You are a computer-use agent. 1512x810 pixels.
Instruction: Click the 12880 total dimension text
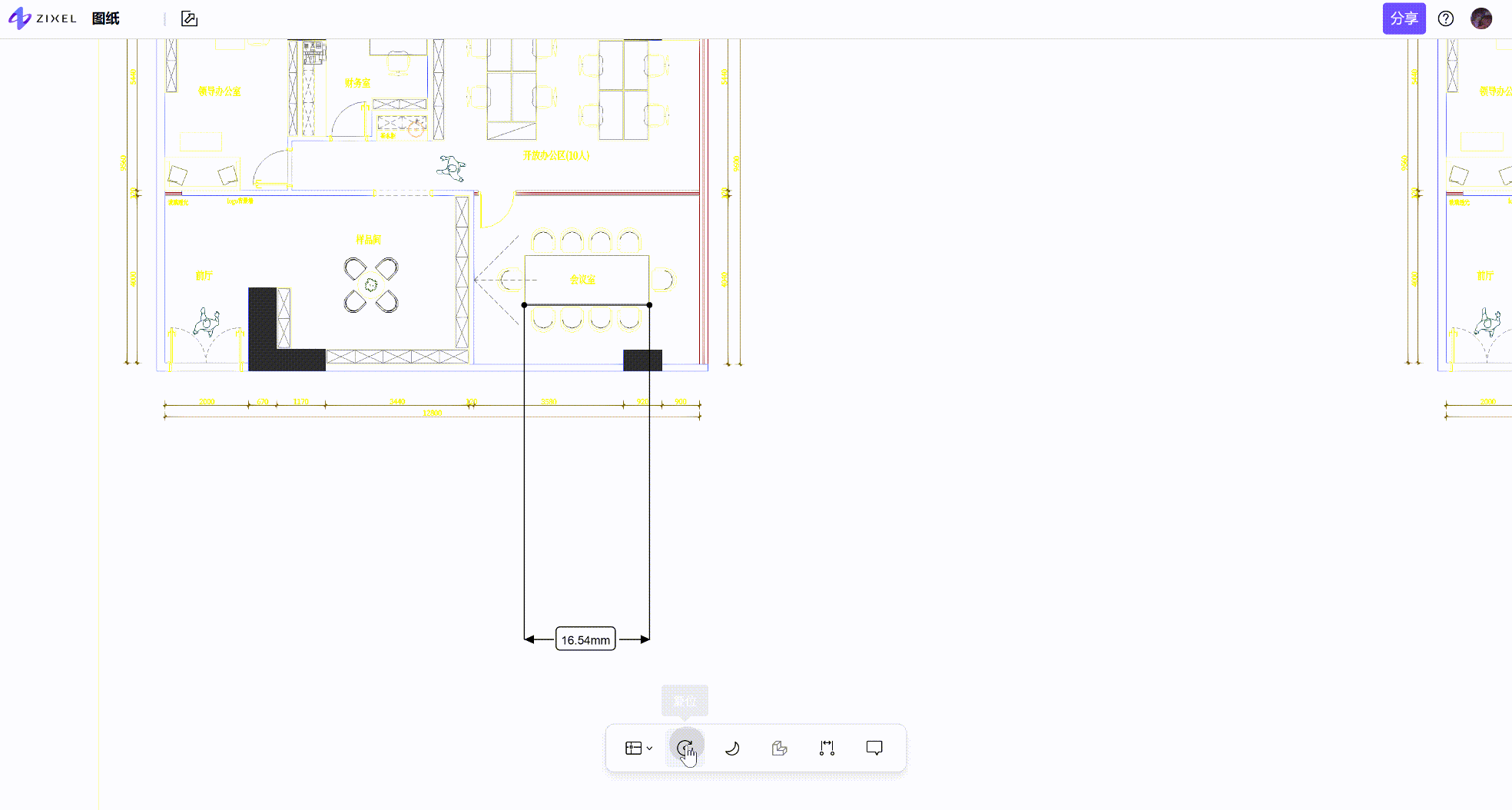[433, 413]
